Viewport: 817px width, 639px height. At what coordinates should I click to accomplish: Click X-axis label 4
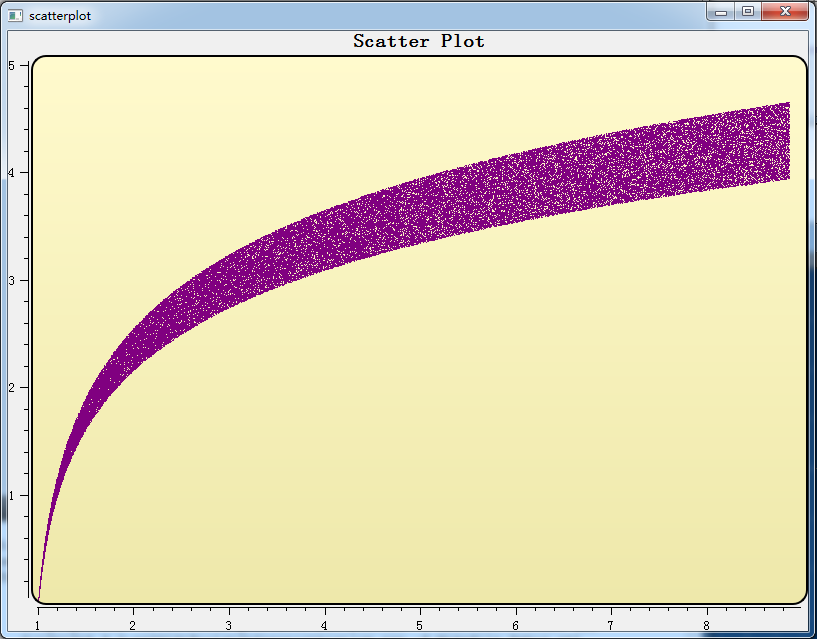click(x=324, y=626)
